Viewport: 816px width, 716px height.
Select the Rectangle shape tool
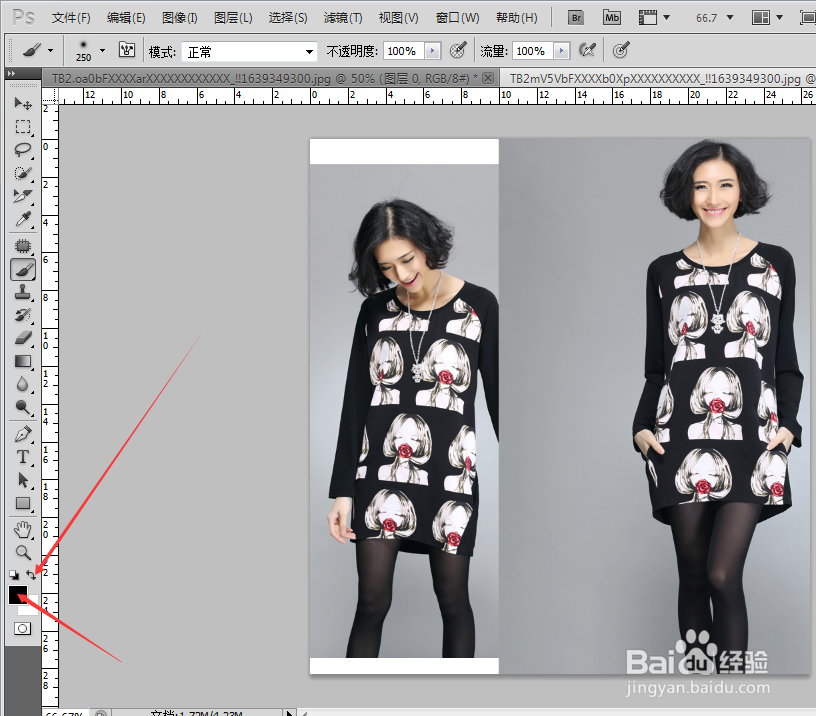pyautogui.click(x=22, y=503)
